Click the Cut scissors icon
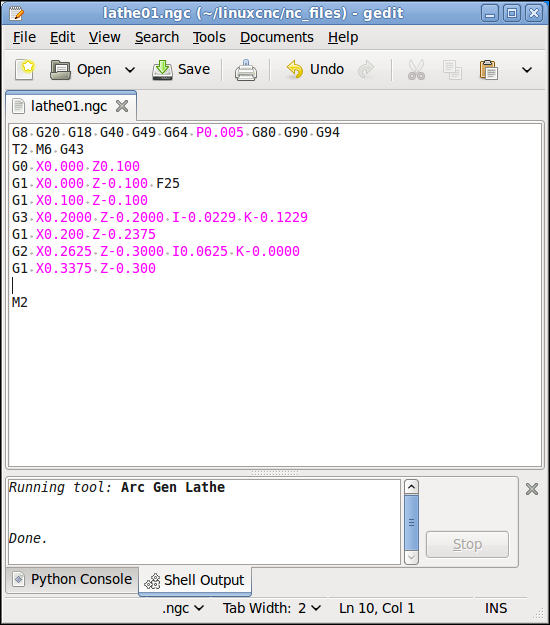 (416, 70)
